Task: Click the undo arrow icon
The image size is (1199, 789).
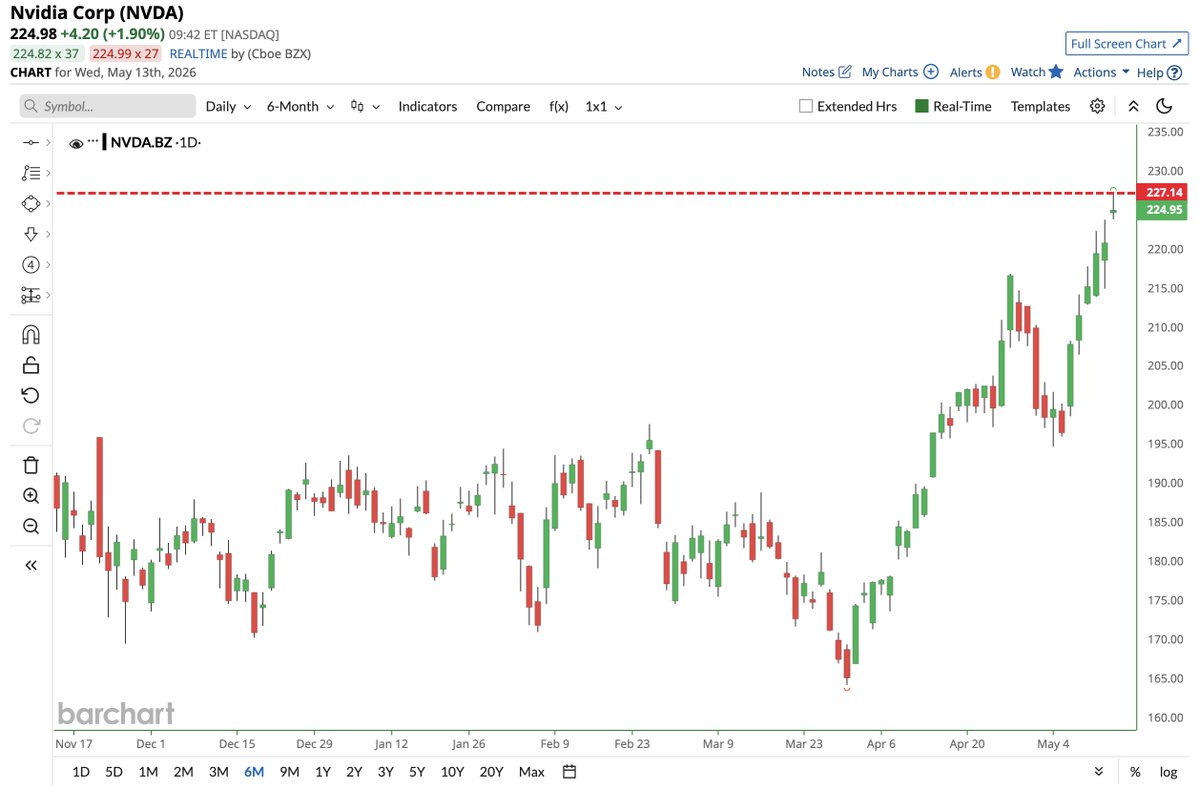Action: point(31,395)
